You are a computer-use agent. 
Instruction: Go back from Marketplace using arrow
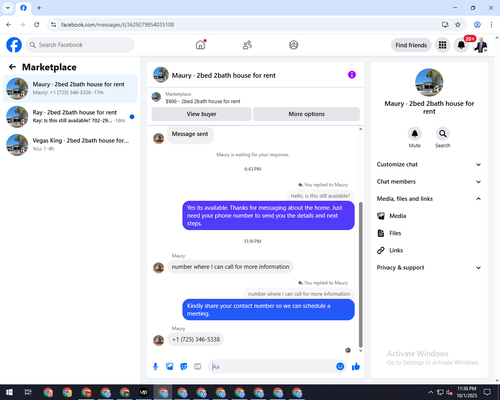tap(12, 67)
